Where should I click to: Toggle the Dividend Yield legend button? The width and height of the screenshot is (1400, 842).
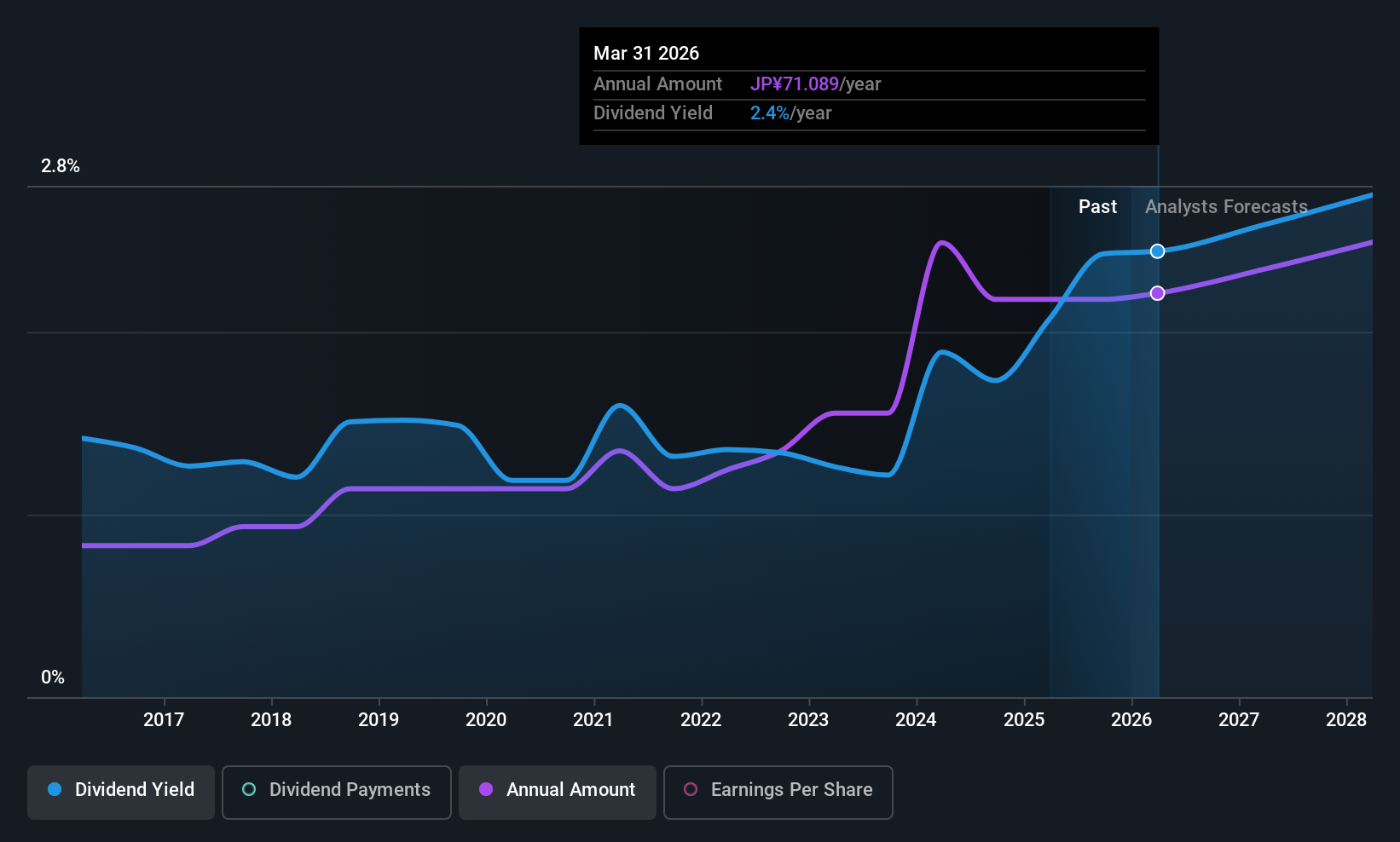(121, 793)
